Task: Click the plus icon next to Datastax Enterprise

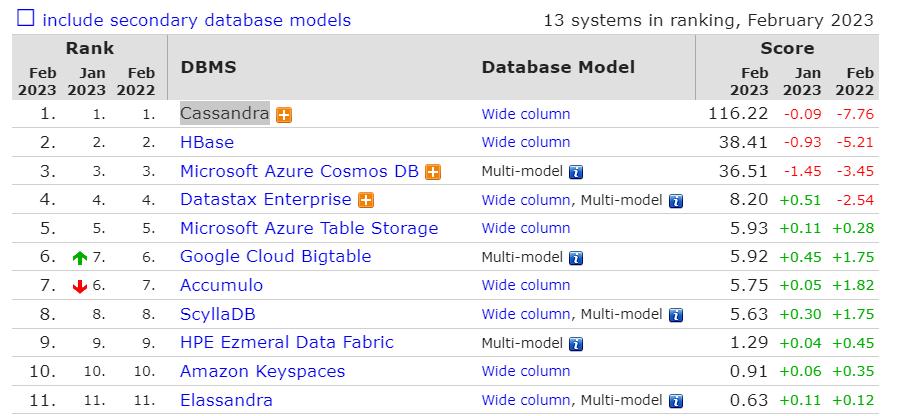Action: (x=366, y=201)
